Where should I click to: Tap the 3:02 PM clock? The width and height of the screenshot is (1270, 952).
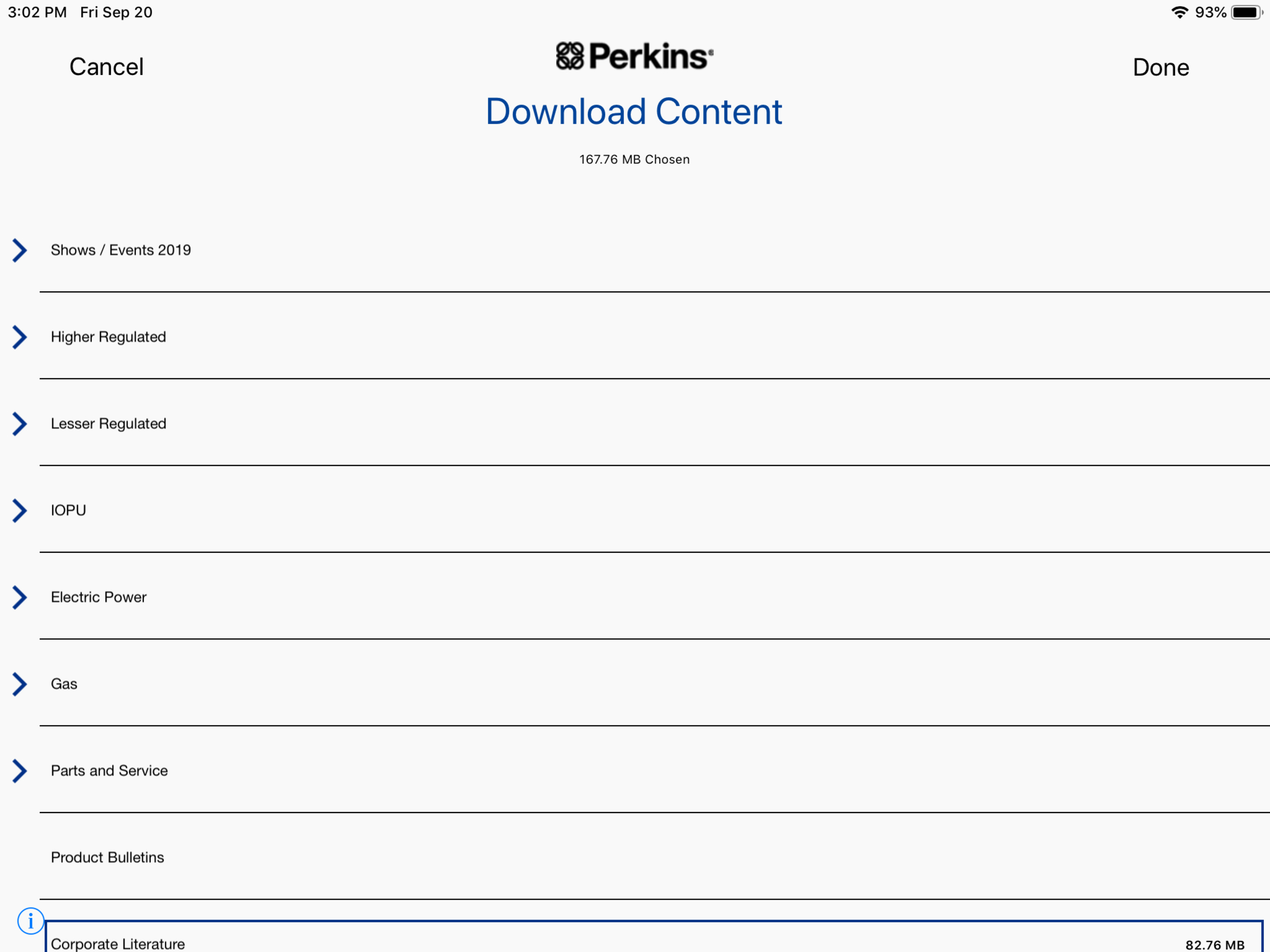pyautogui.click(x=37, y=12)
